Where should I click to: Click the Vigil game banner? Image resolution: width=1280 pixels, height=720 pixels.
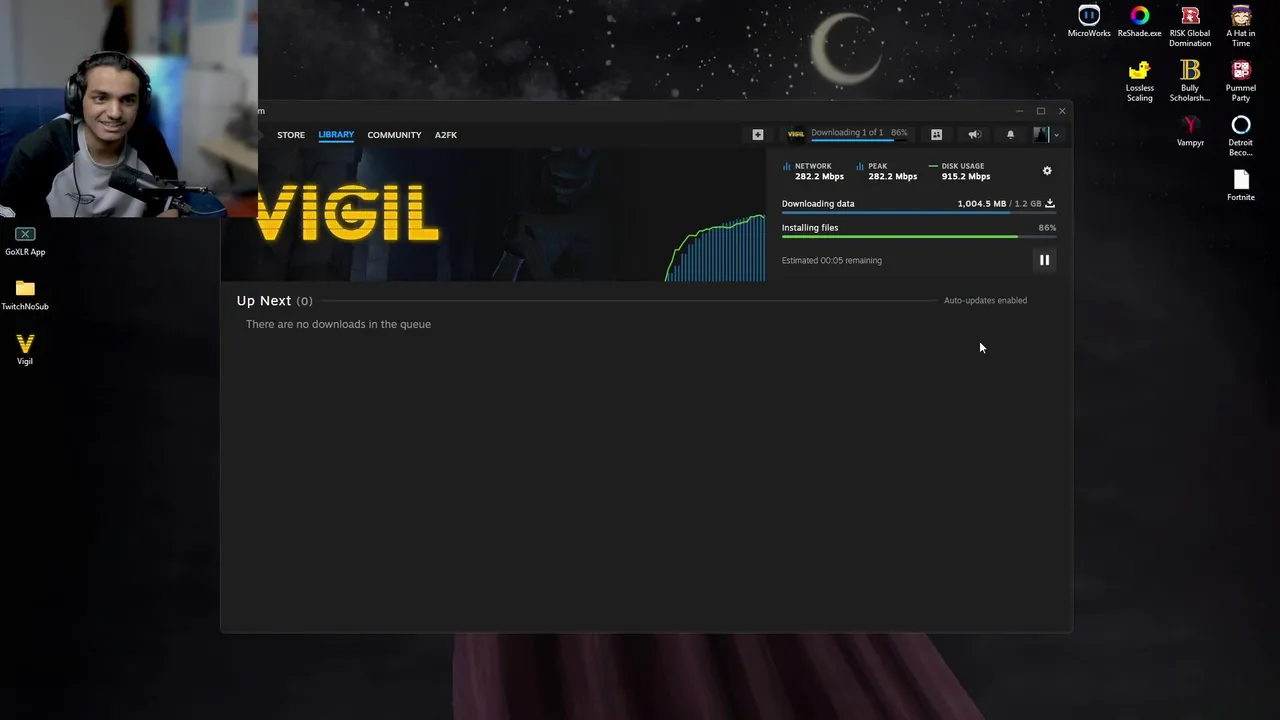click(492, 215)
